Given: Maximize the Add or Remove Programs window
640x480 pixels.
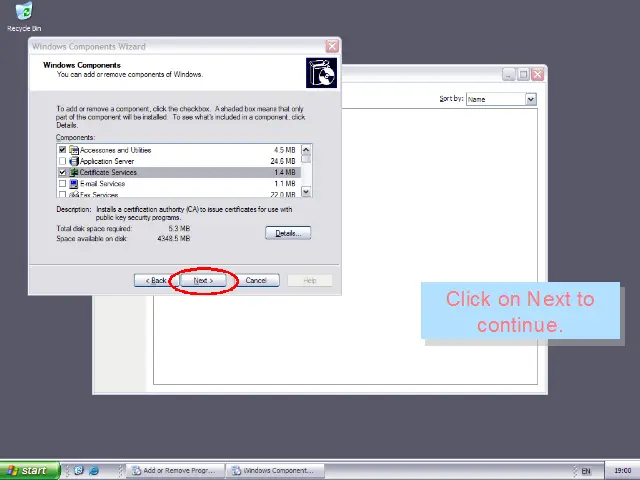Looking at the screenshot, I should pyautogui.click(x=523, y=75).
